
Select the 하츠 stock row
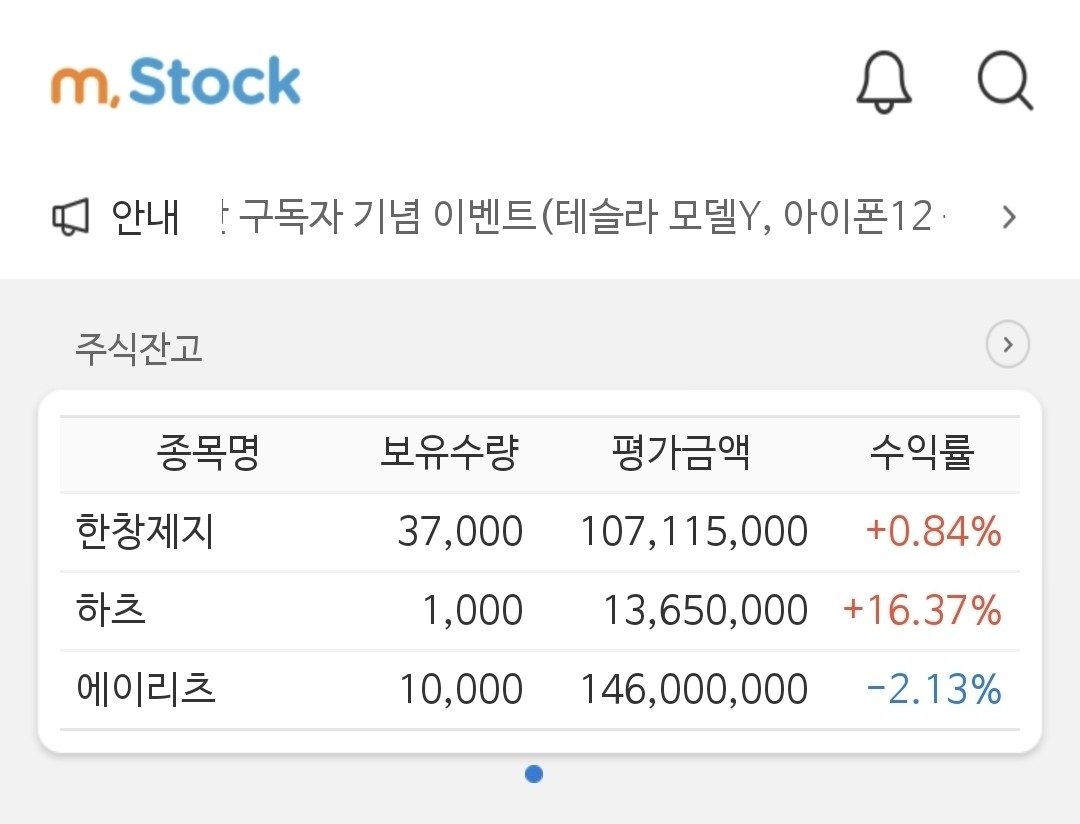110,610
